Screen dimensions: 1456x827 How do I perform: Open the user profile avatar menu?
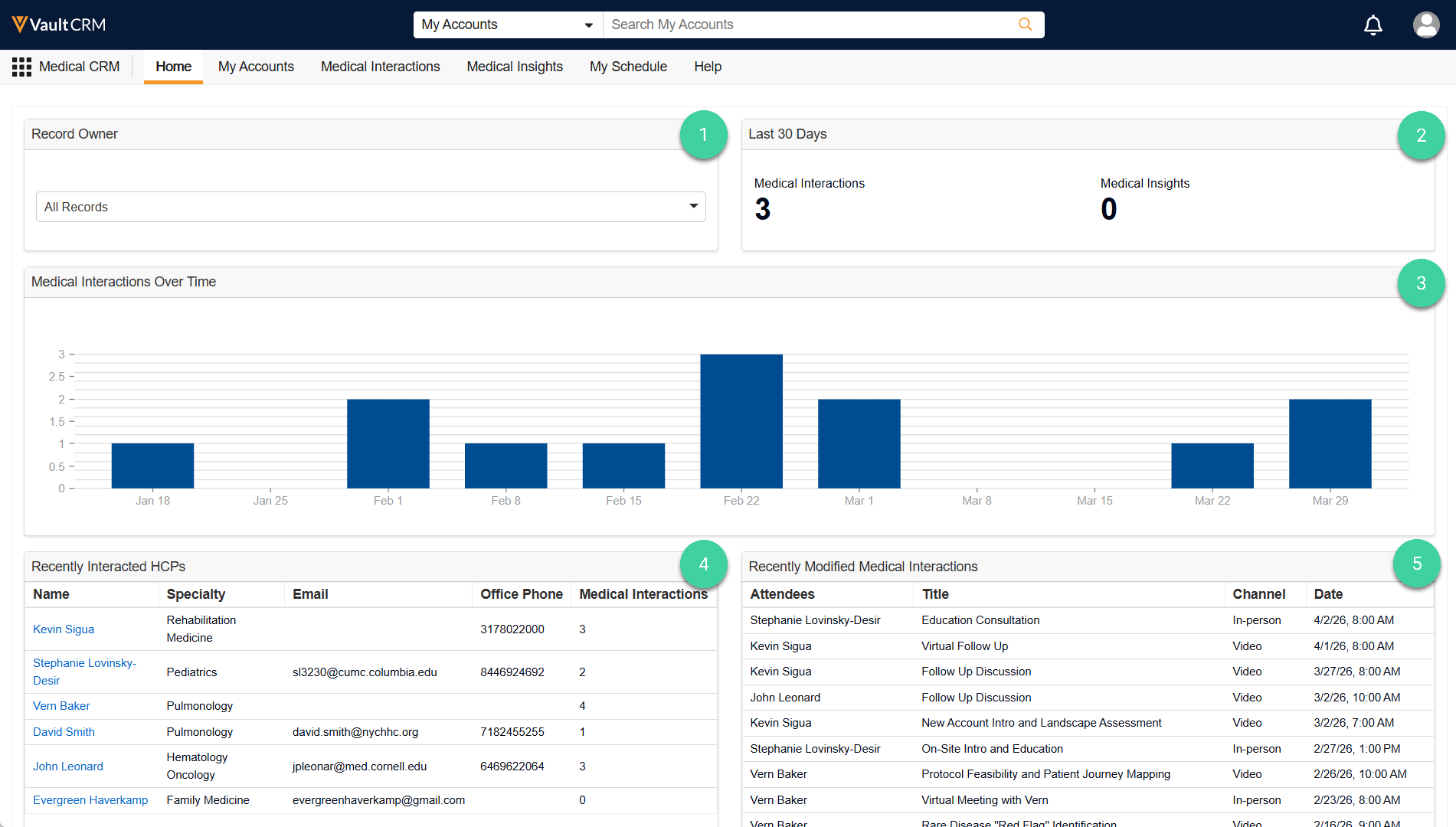coord(1425,25)
